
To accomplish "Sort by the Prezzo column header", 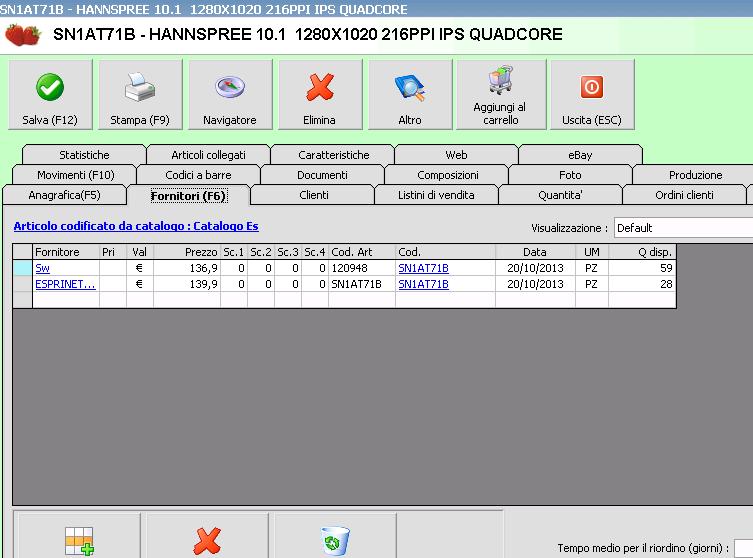I will point(187,252).
